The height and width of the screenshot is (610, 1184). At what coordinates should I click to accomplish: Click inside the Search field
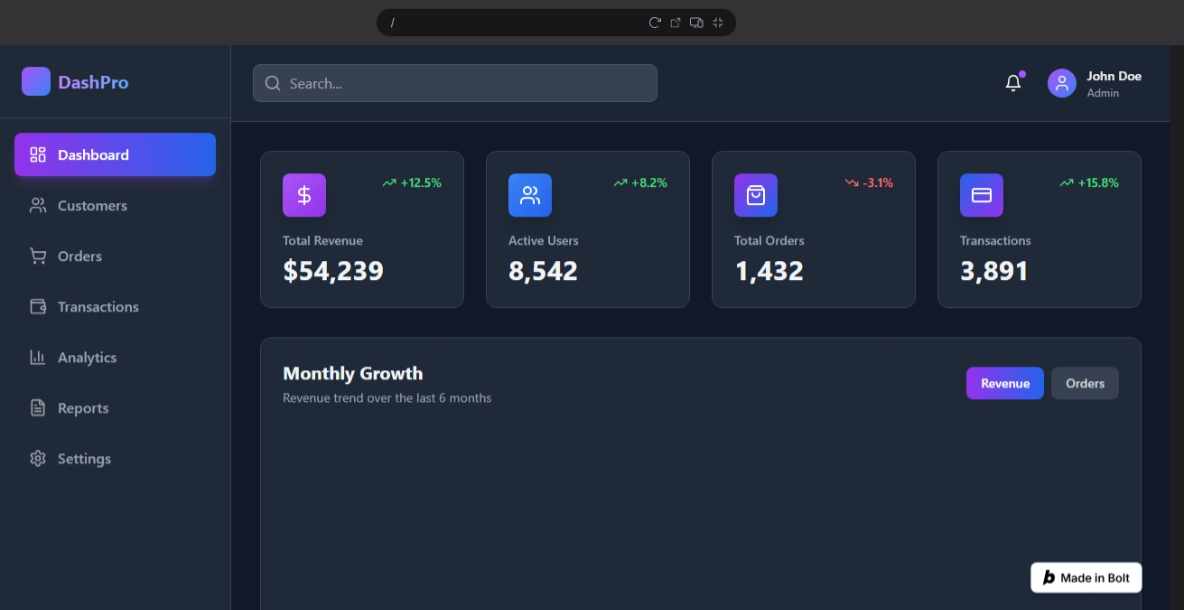455,83
